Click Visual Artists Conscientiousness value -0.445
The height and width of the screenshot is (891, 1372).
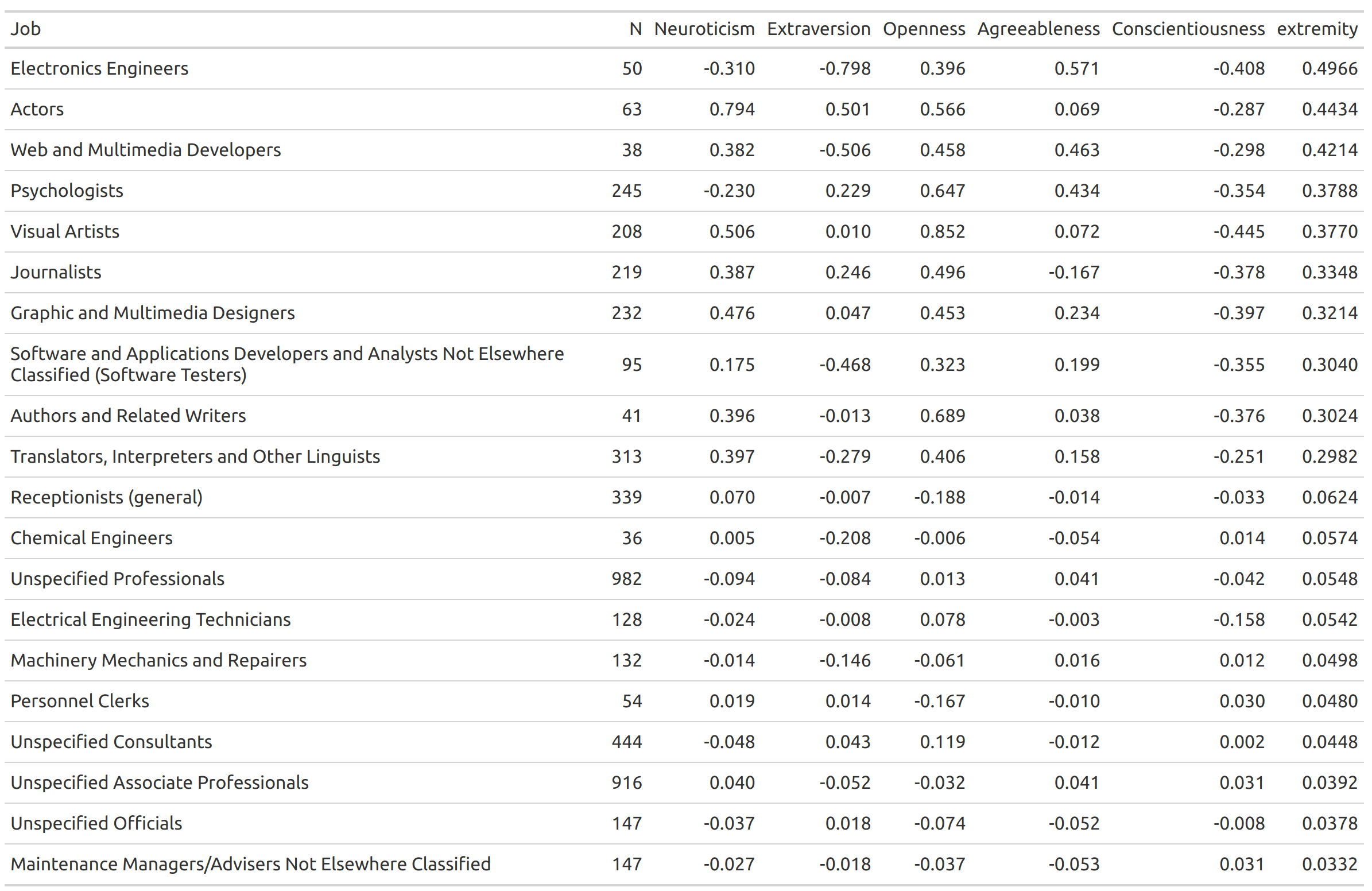pos(1239,232)
